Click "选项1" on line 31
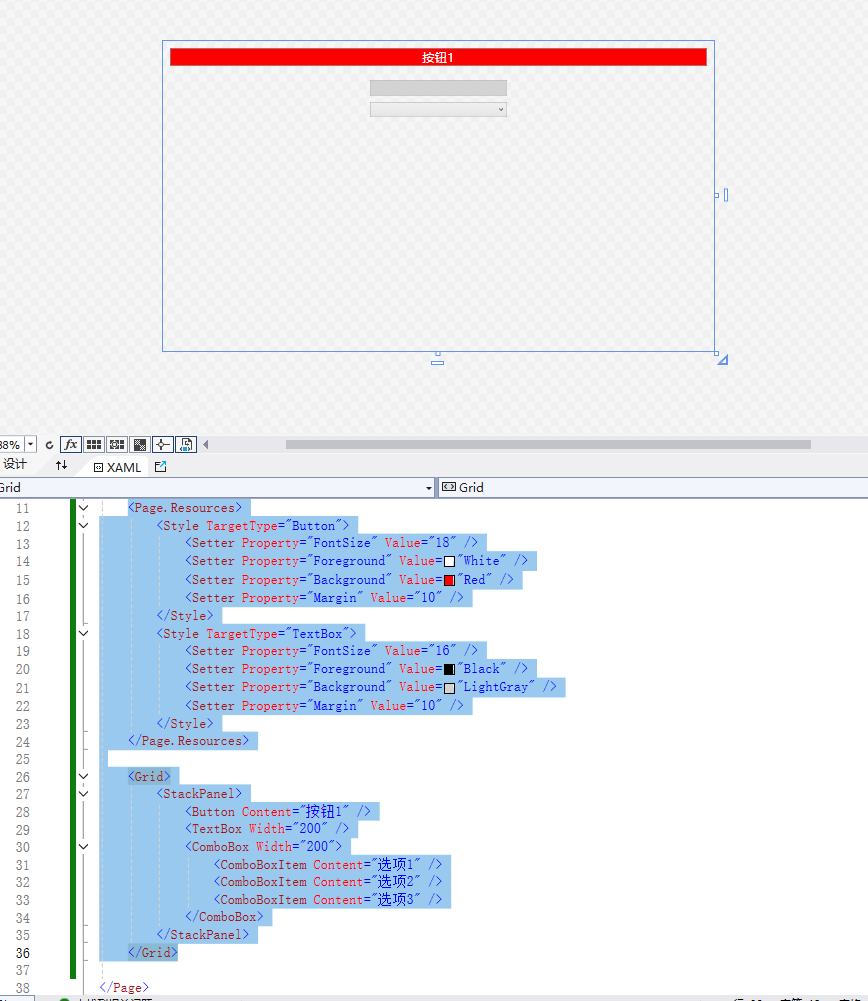This screenshot has height=1001, width=868. 395,864
